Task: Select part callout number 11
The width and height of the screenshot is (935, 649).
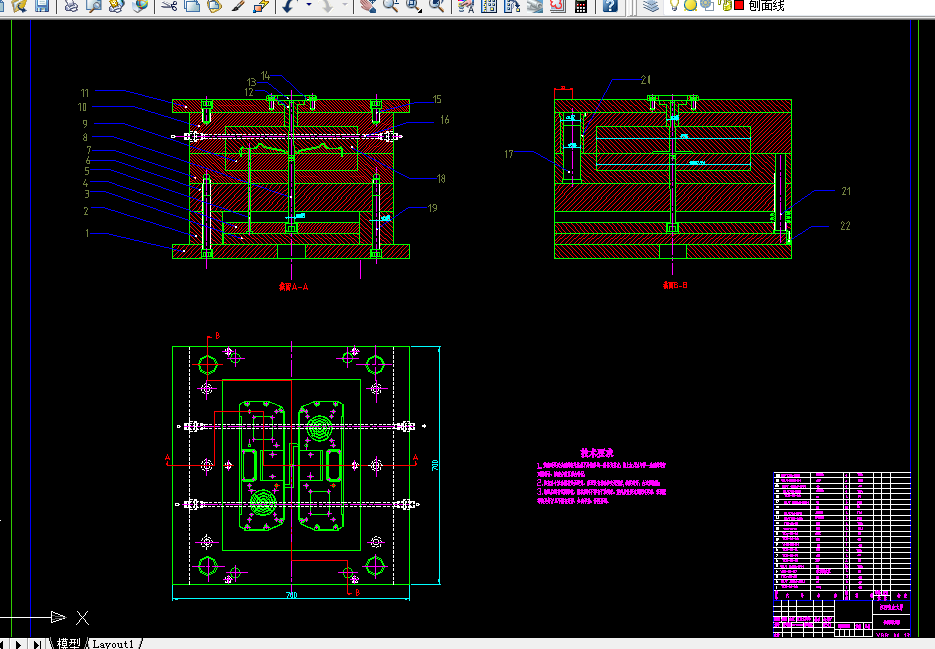Action: tap(85, 93)
